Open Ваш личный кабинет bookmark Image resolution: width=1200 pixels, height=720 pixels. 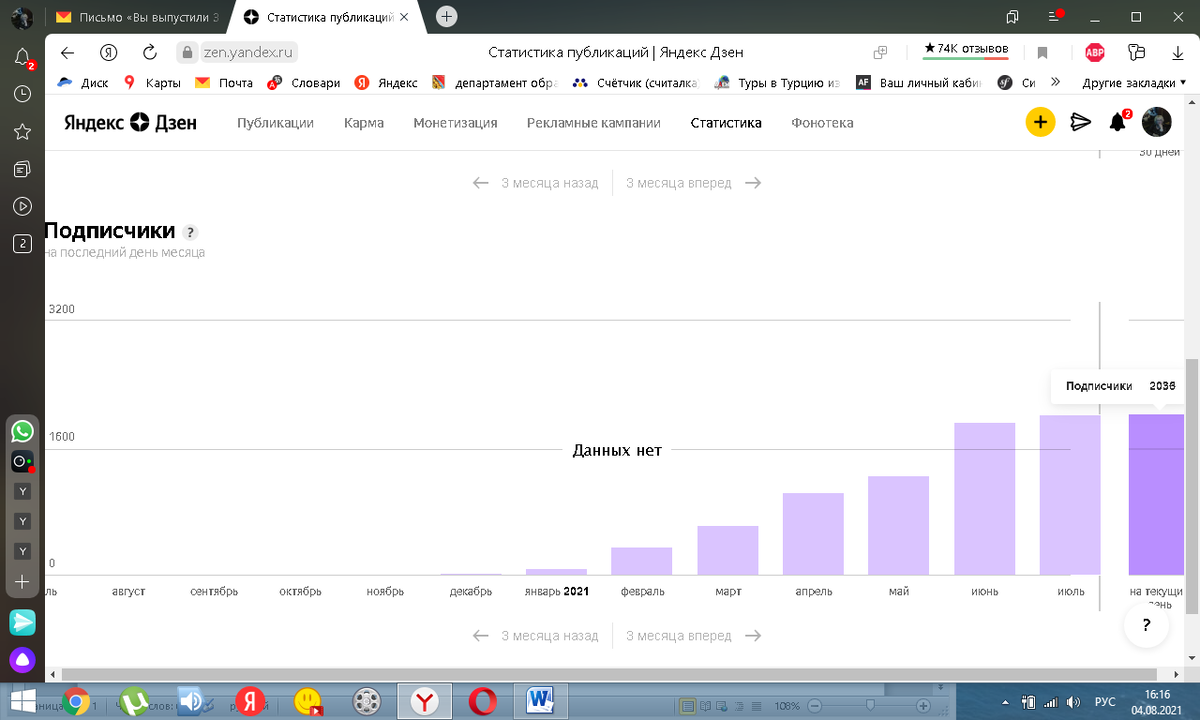point(919,83)
